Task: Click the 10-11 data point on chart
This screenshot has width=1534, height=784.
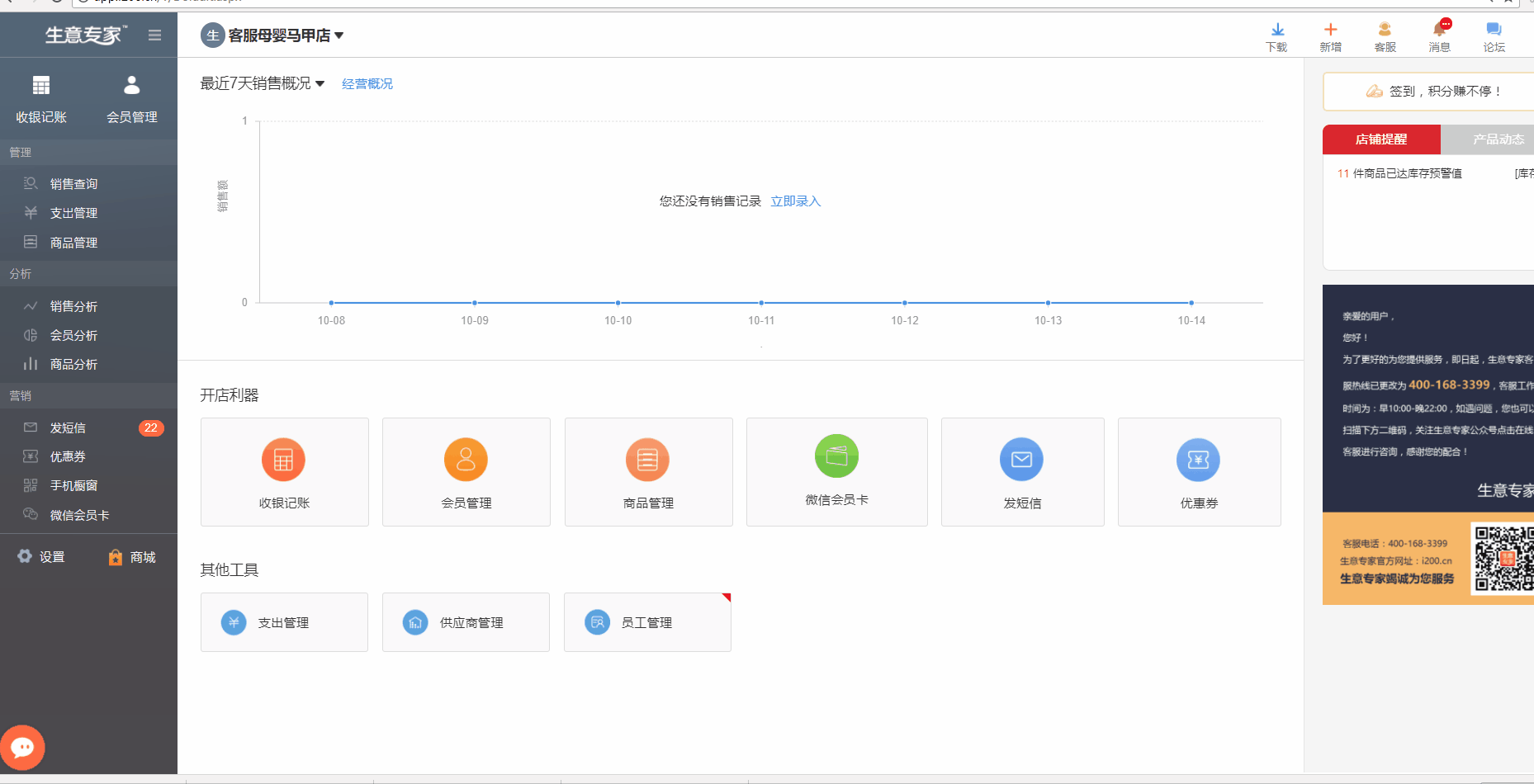Action: pyautogui.click(x=761, y=303)
